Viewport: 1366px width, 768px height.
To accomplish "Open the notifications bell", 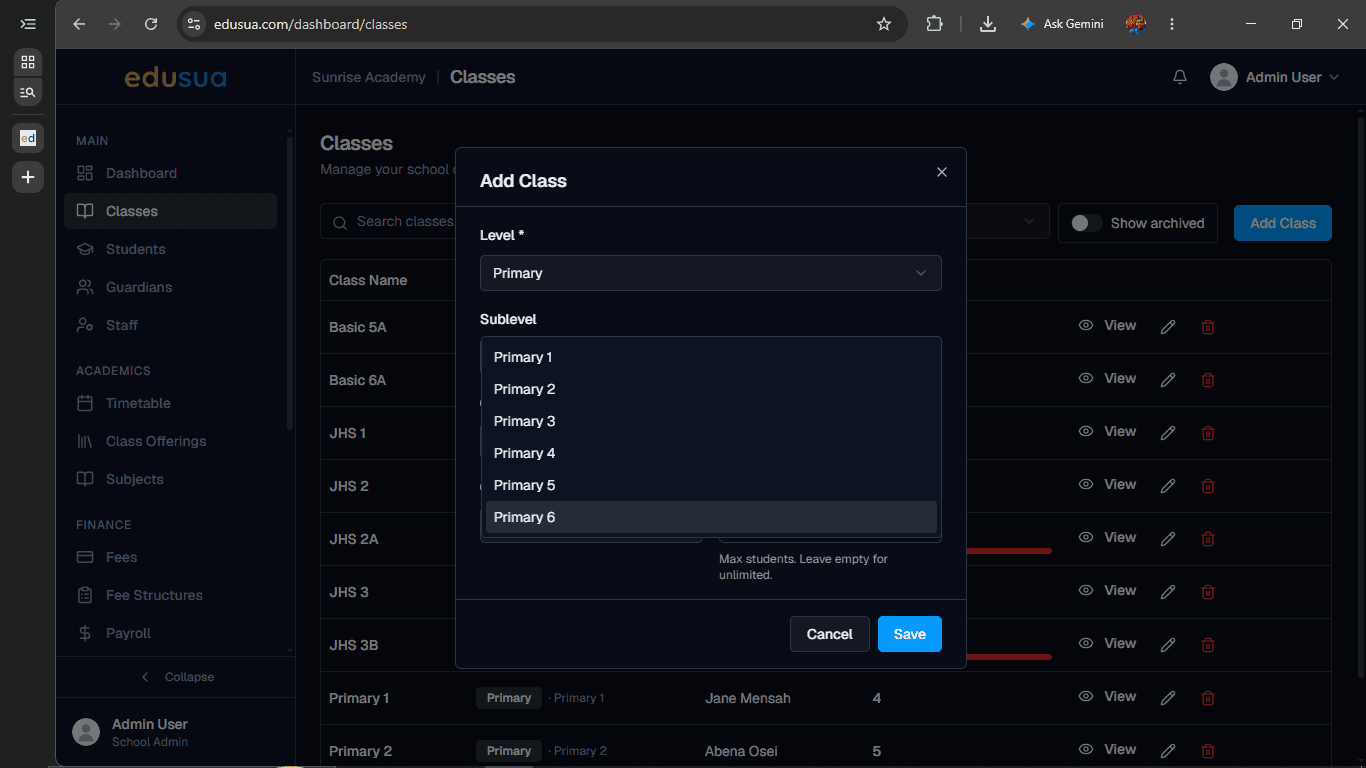I will (x=1180, y=77).
